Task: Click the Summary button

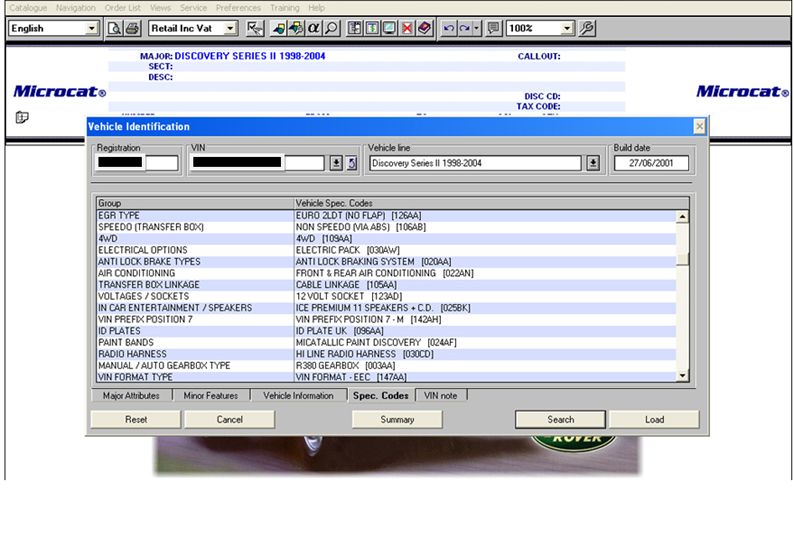Action: pyautogui.click(x=397, y=419)
